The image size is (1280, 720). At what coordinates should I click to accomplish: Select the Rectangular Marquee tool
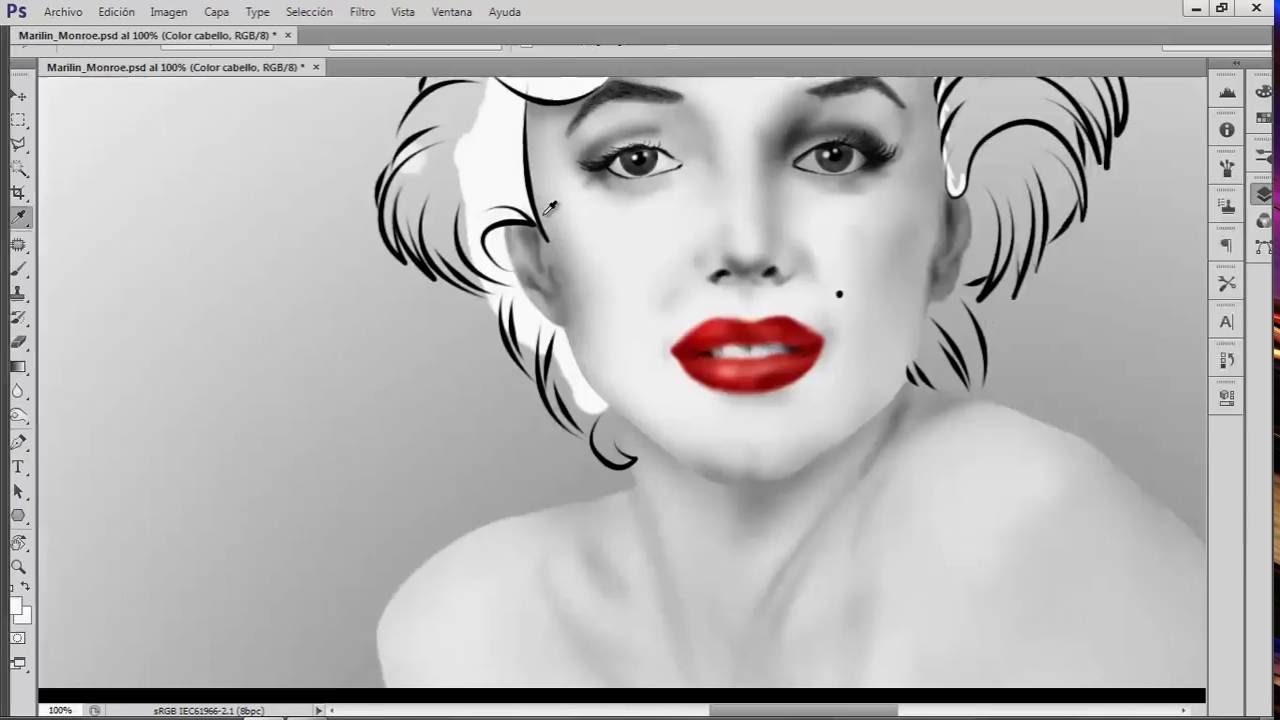18,120
